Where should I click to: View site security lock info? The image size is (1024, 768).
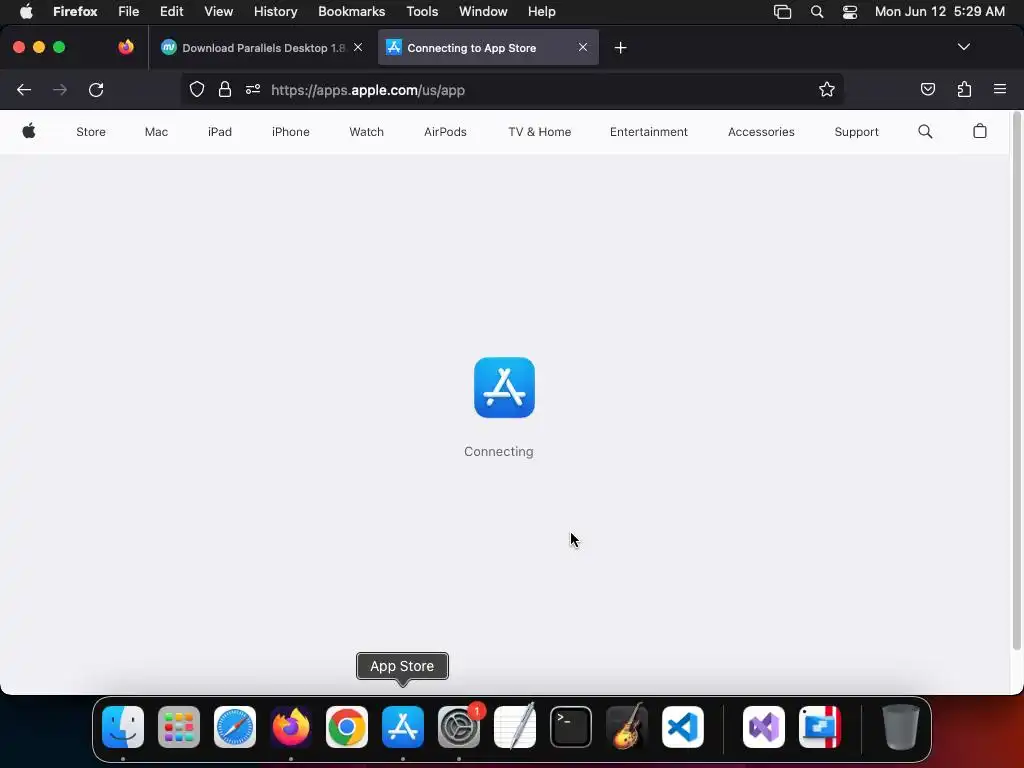click(x=225, y=89)
